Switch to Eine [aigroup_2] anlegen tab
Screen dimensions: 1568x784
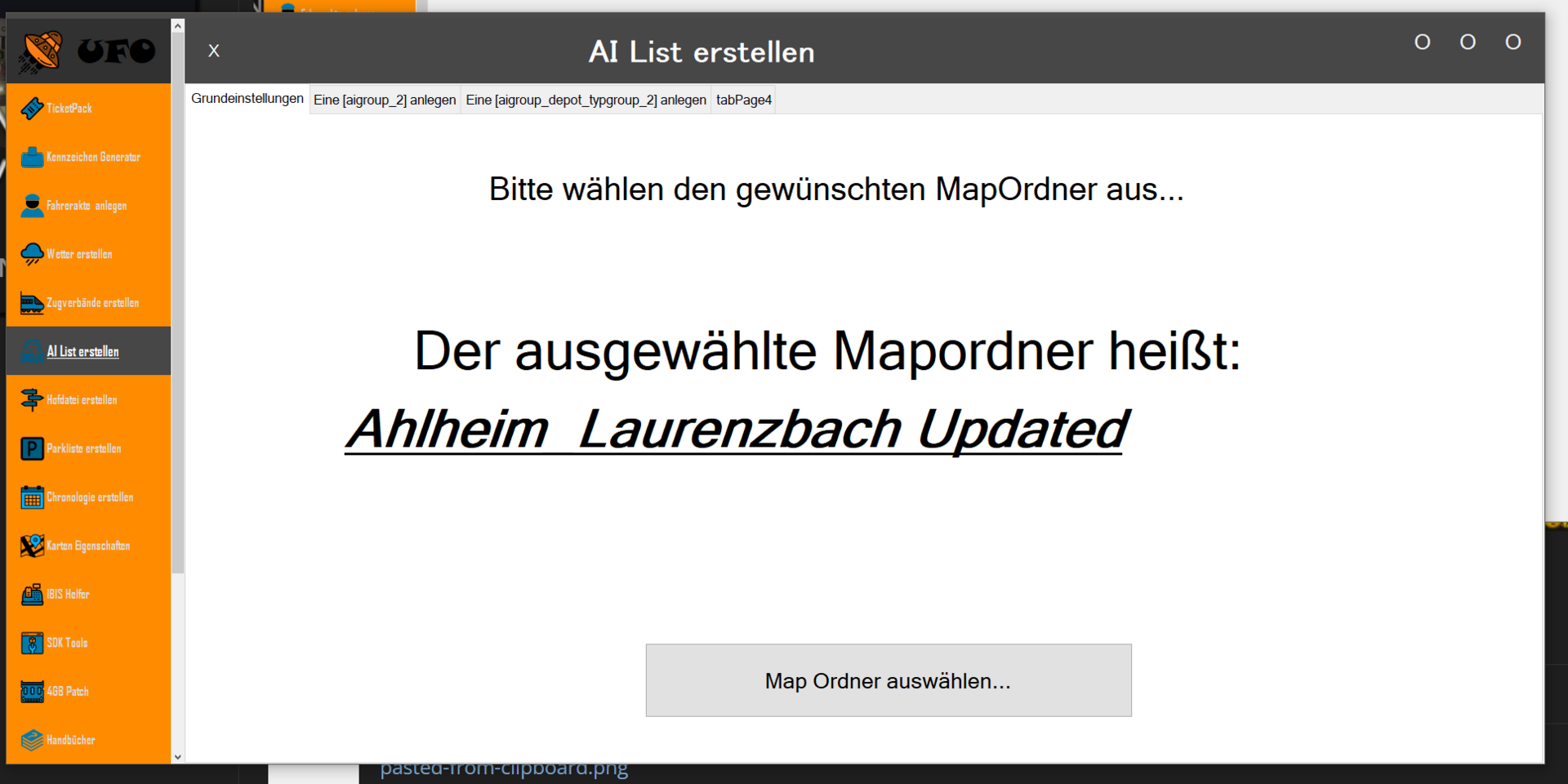click(x=385, y=100)
